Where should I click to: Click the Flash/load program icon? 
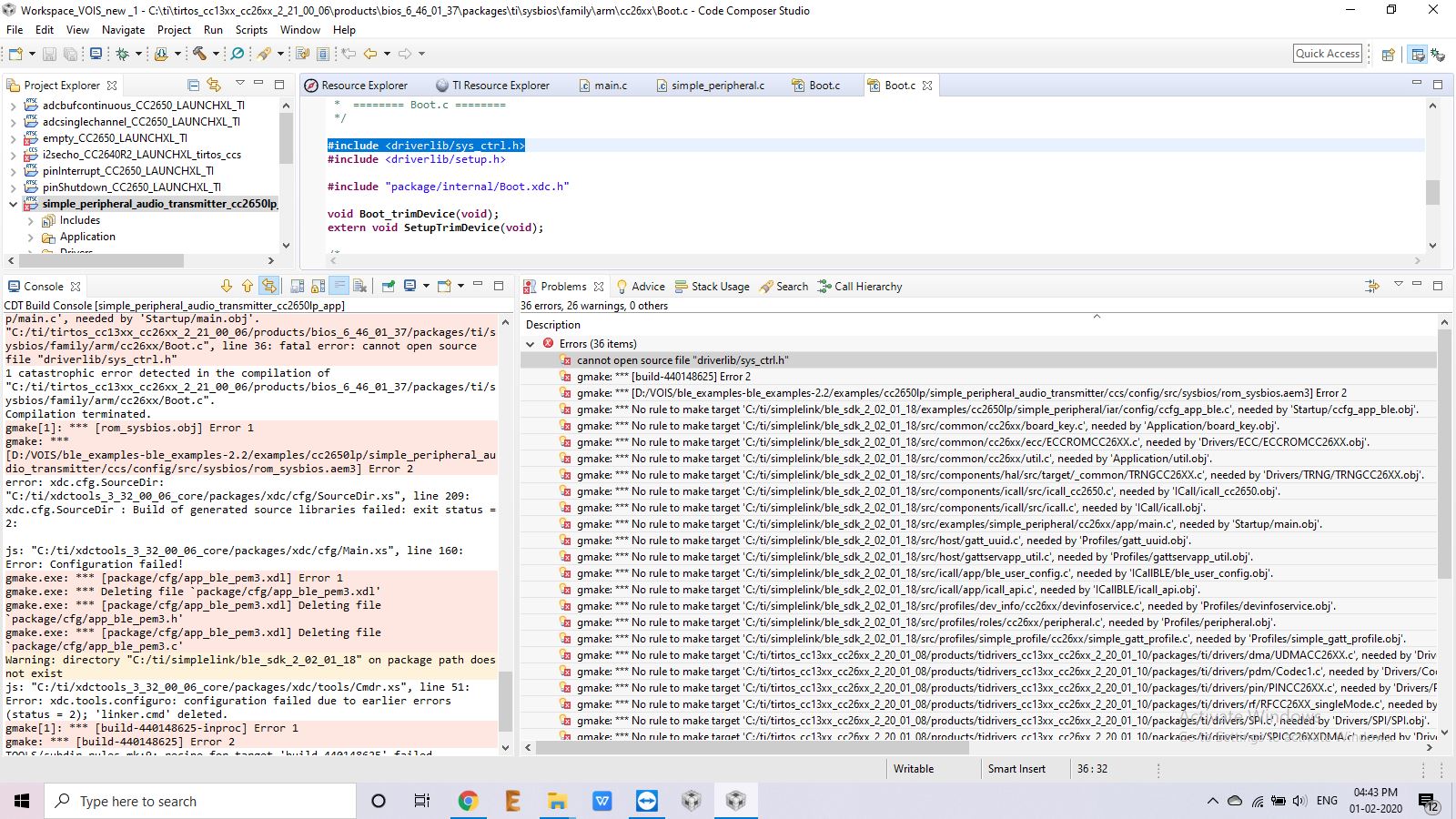pyautogui.click(x=161, y=55)
